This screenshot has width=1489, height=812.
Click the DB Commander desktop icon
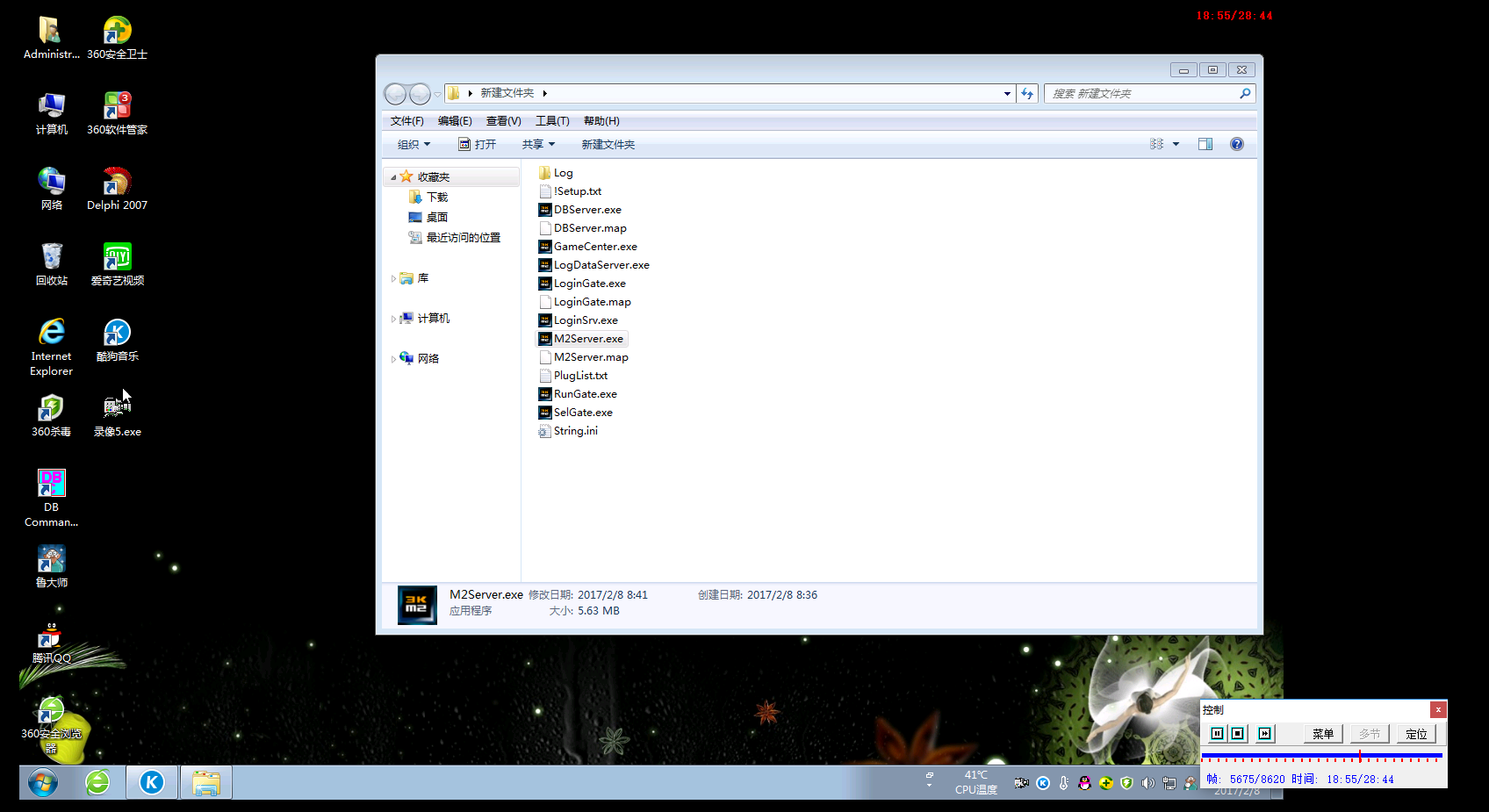52,497
